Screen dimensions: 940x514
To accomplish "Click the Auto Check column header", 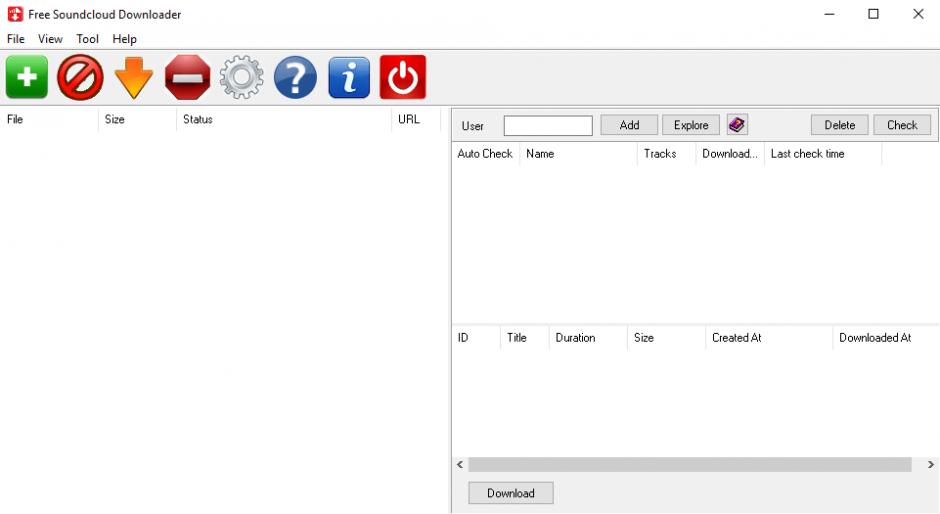I will pos(485,154).
